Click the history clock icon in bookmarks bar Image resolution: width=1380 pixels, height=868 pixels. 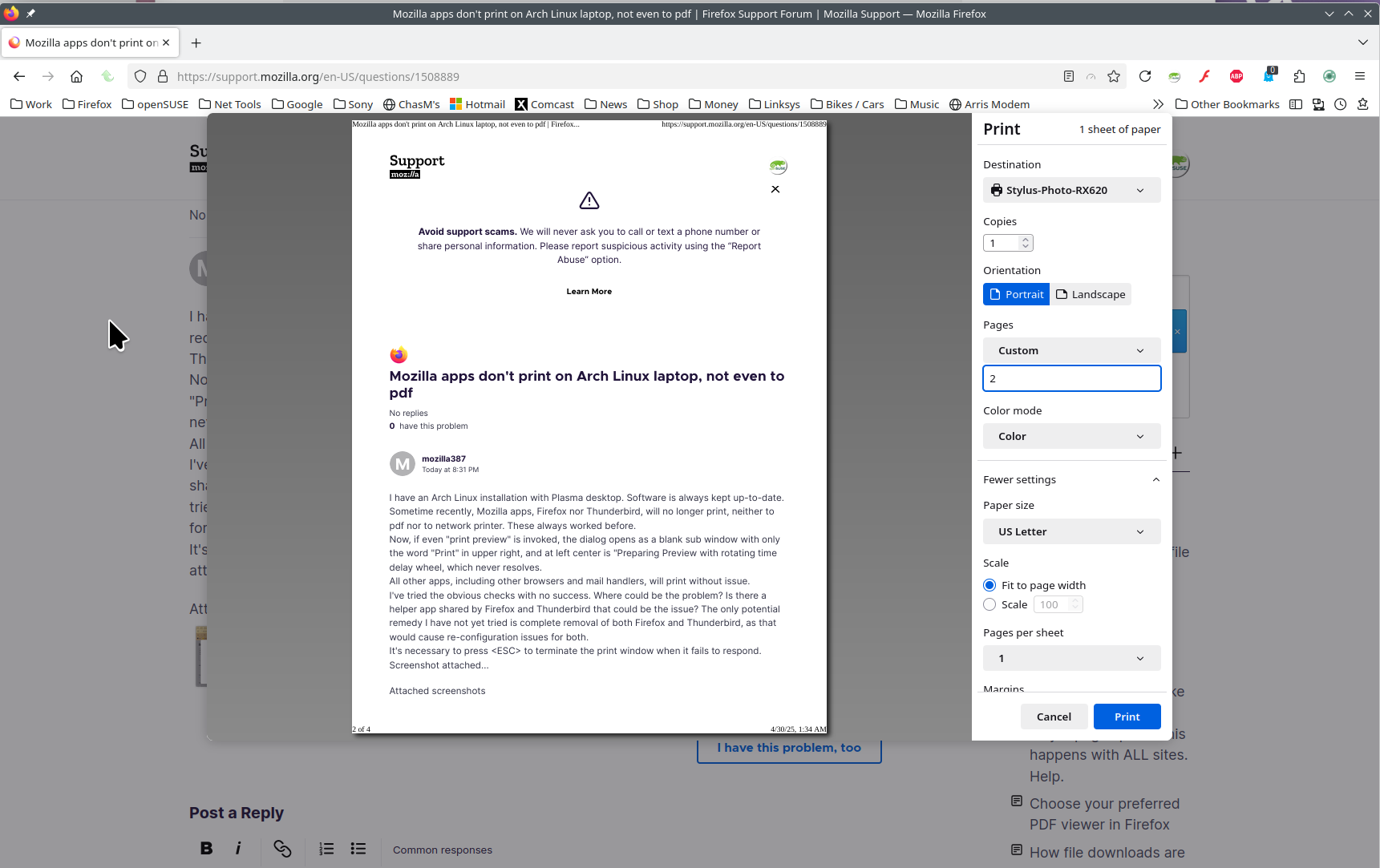pos(1341,104)
